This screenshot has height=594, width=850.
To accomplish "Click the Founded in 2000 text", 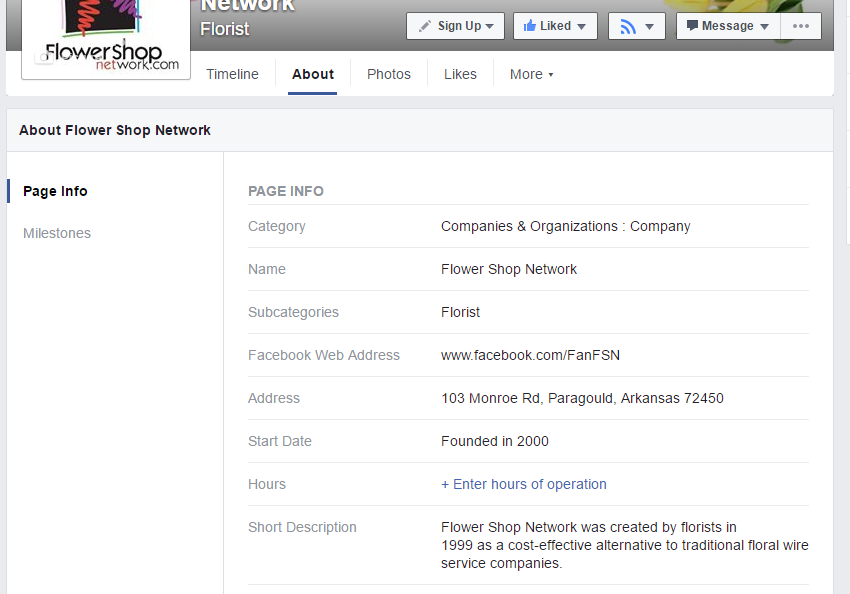I will coord(494,441).
